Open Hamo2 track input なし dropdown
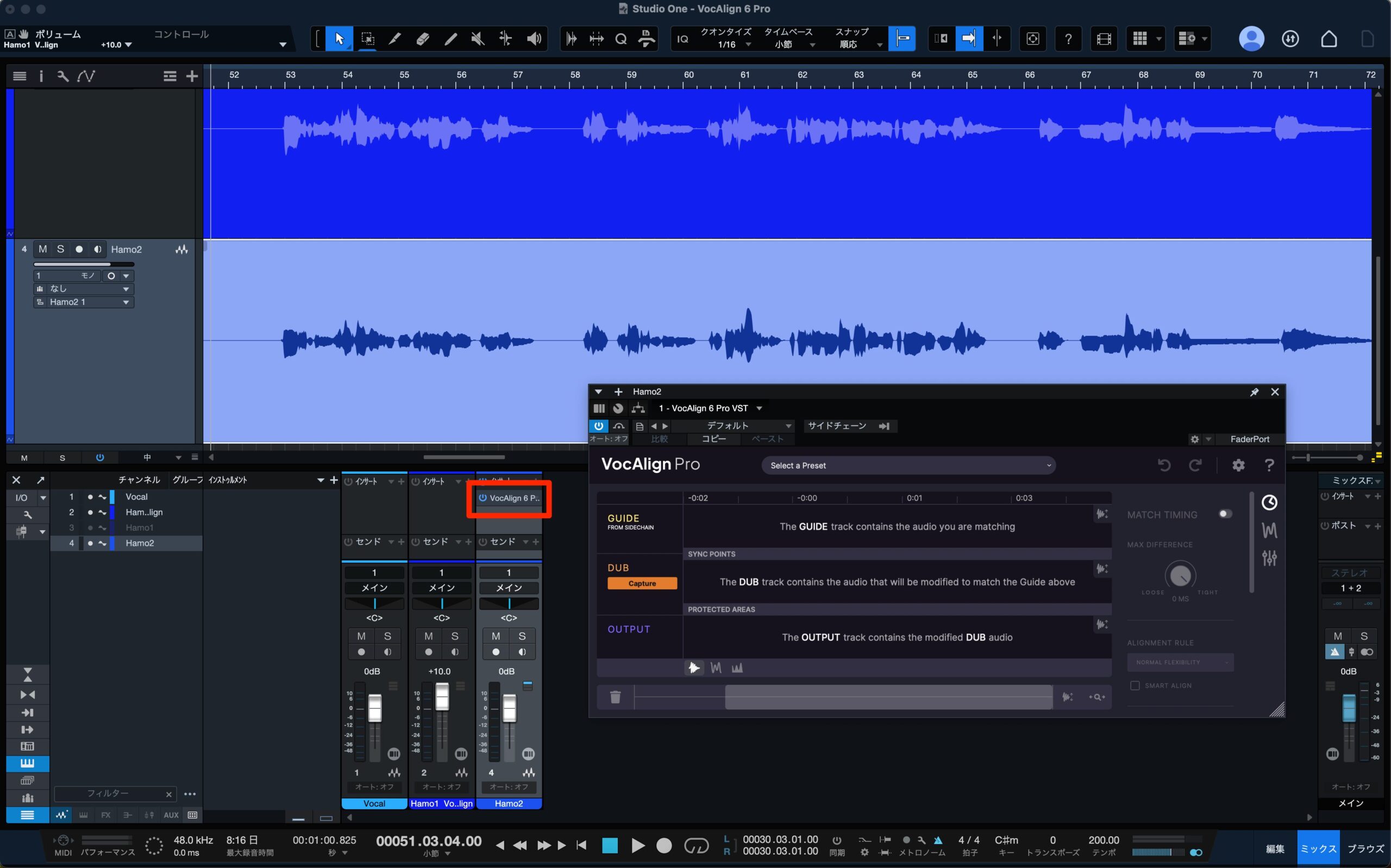The image size is (1391, 868). click(x=84, y=289)
